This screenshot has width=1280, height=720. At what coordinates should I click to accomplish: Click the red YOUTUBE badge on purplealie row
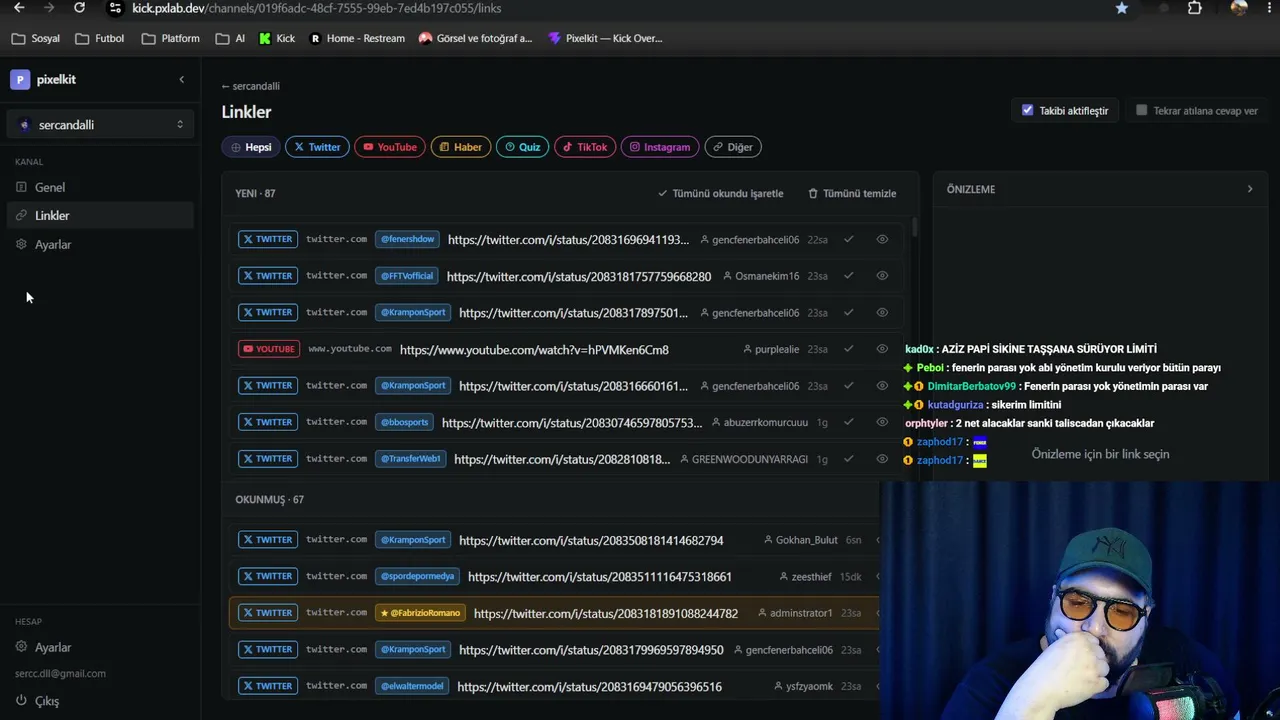(268, 349)
